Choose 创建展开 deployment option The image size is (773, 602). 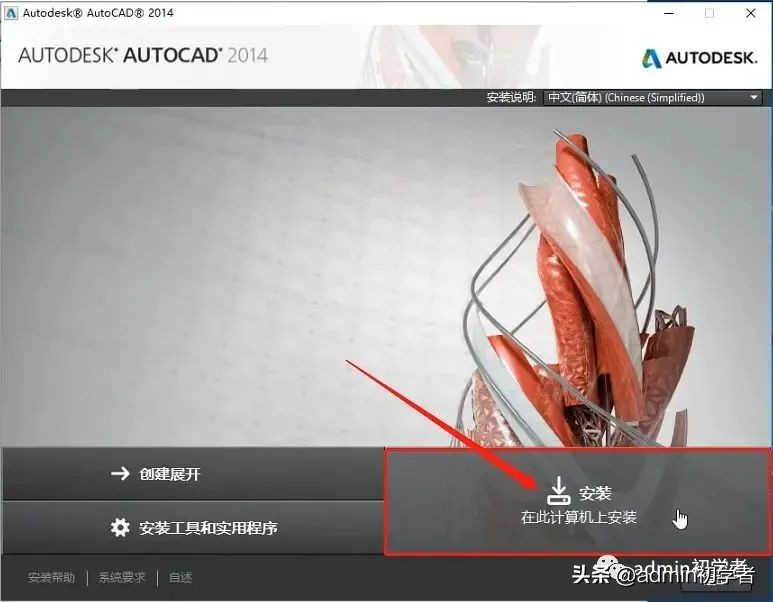(x=193, y=474)
